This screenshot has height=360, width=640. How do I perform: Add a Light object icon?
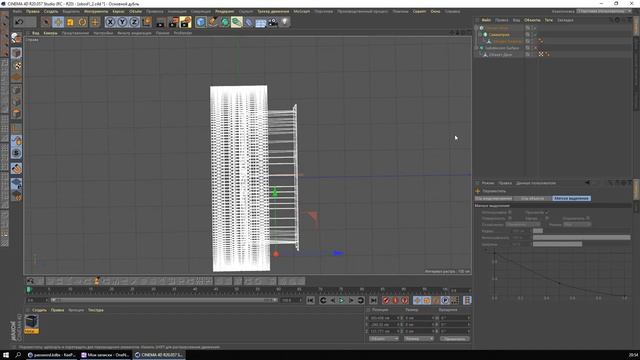[x=285, y=22]
